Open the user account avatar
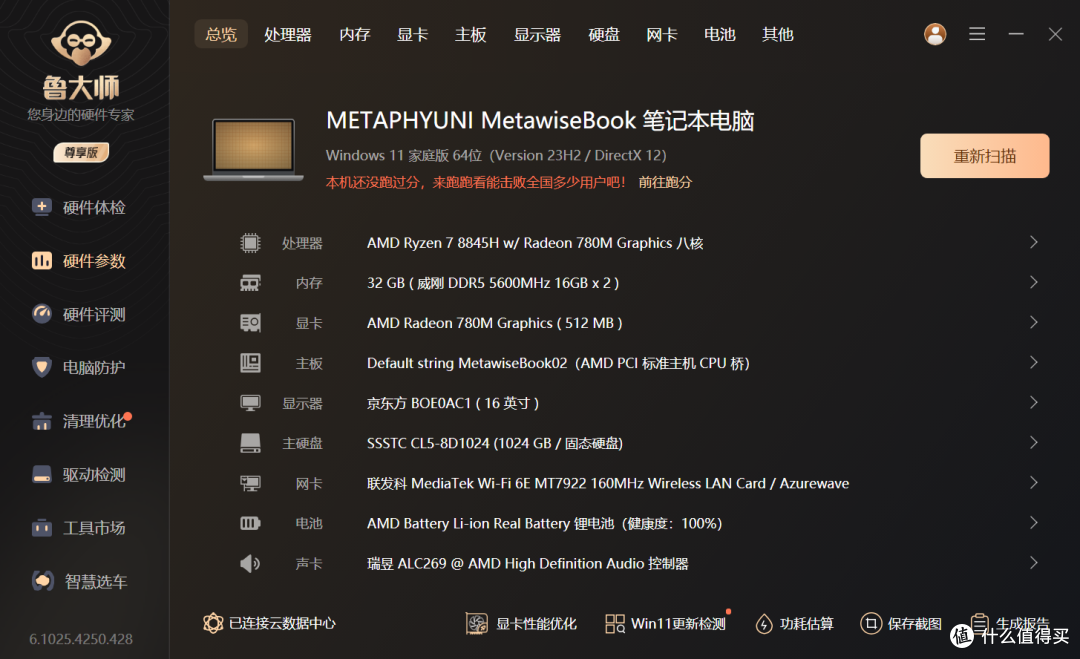Image resolution: width=1080 pixels, height=659 pixels. 935,34
